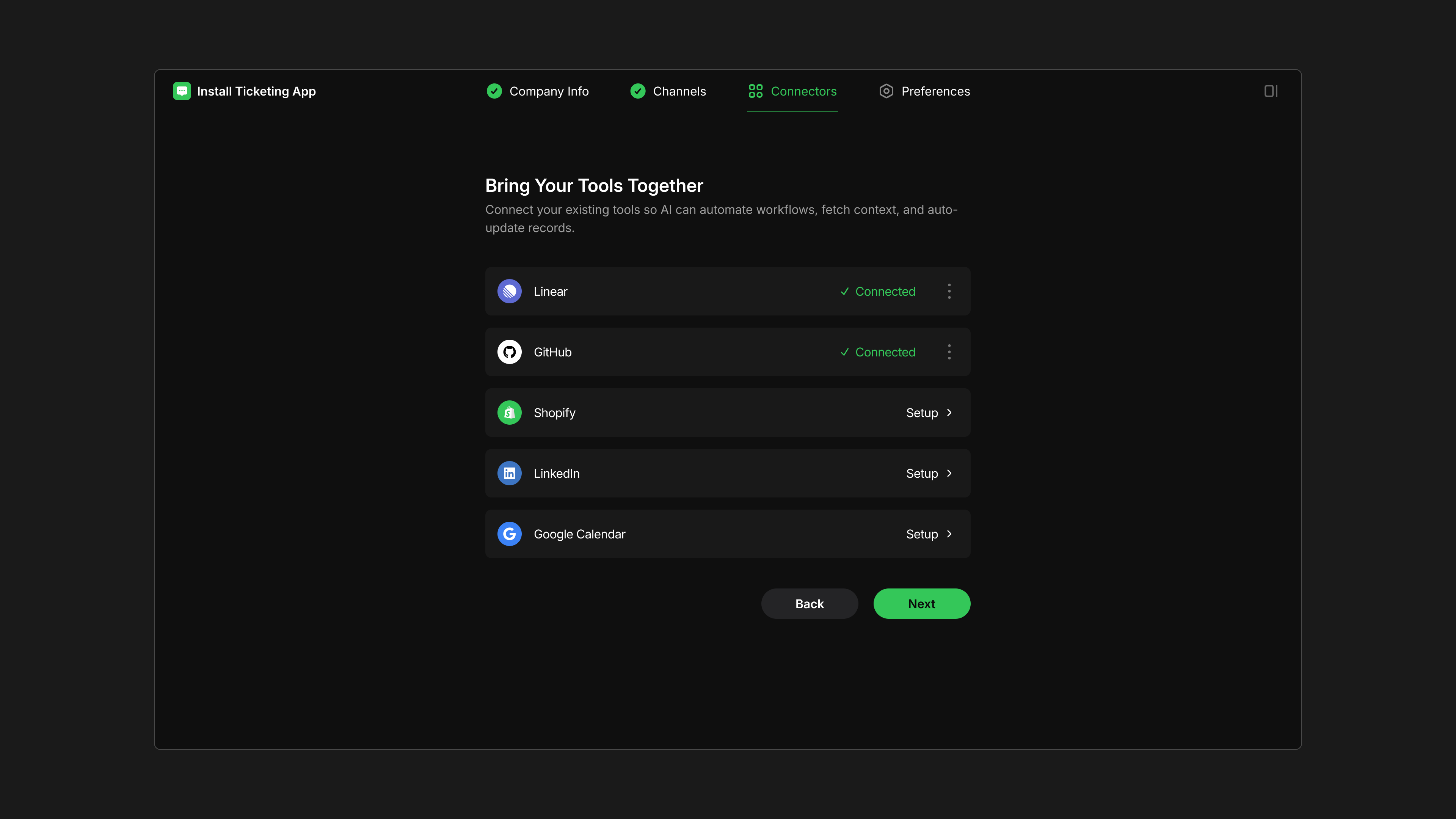
Task: Click the green ticketing app logo
Action: [182, 91]
